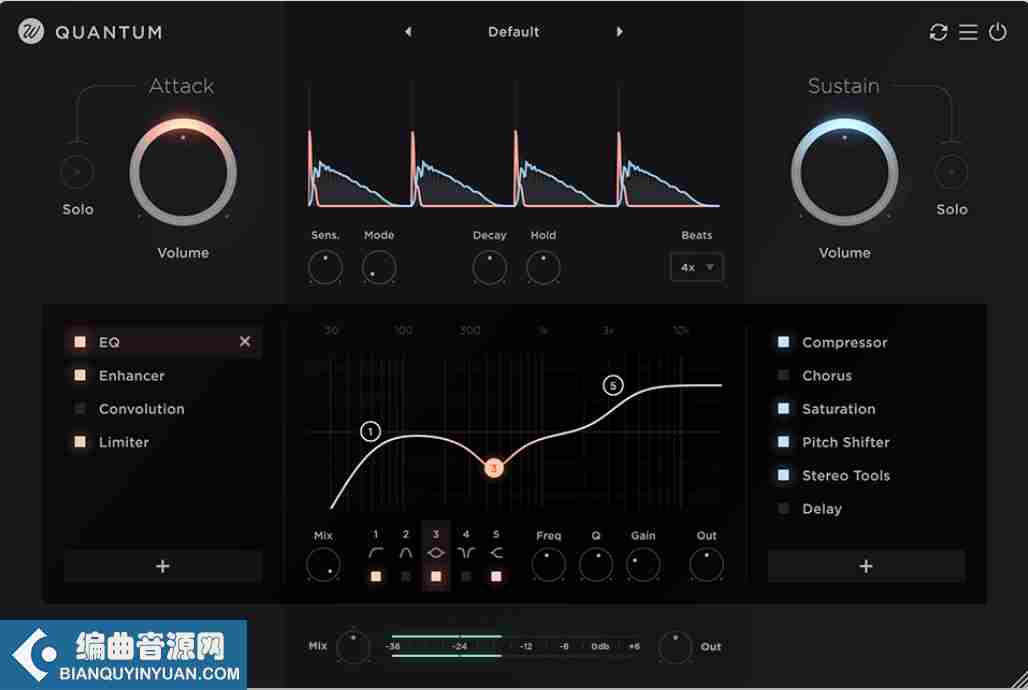Enable band 2 square

point(406,577)
